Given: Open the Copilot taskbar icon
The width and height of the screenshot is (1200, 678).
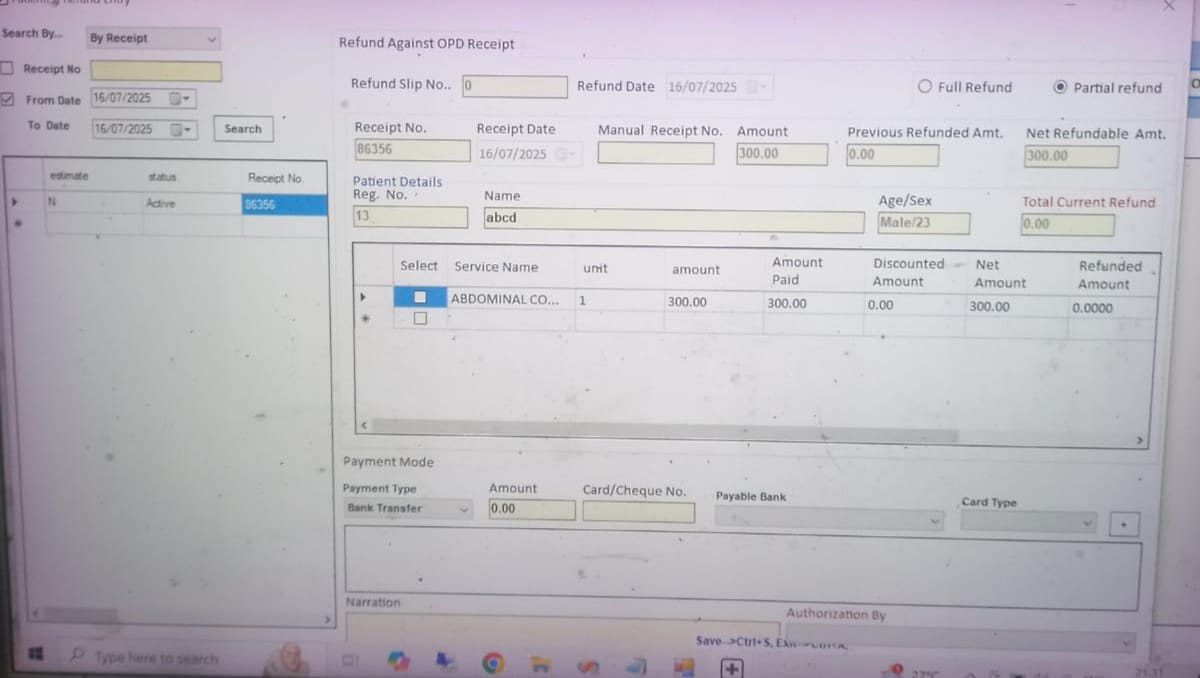Looking at the screenshot, I should pyautogui.click(x=399, y=662).
